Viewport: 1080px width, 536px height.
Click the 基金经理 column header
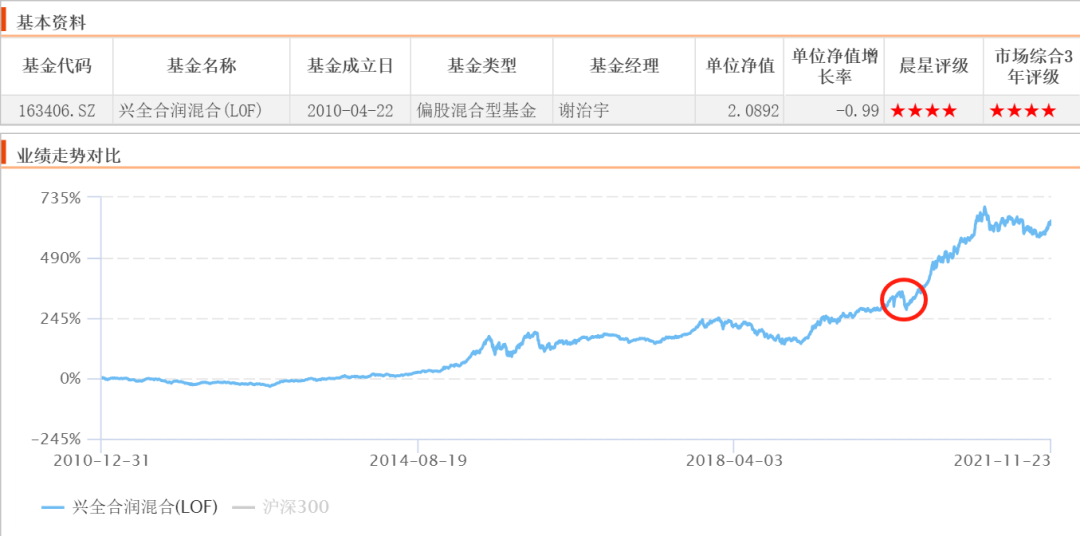tap(624, 66)
